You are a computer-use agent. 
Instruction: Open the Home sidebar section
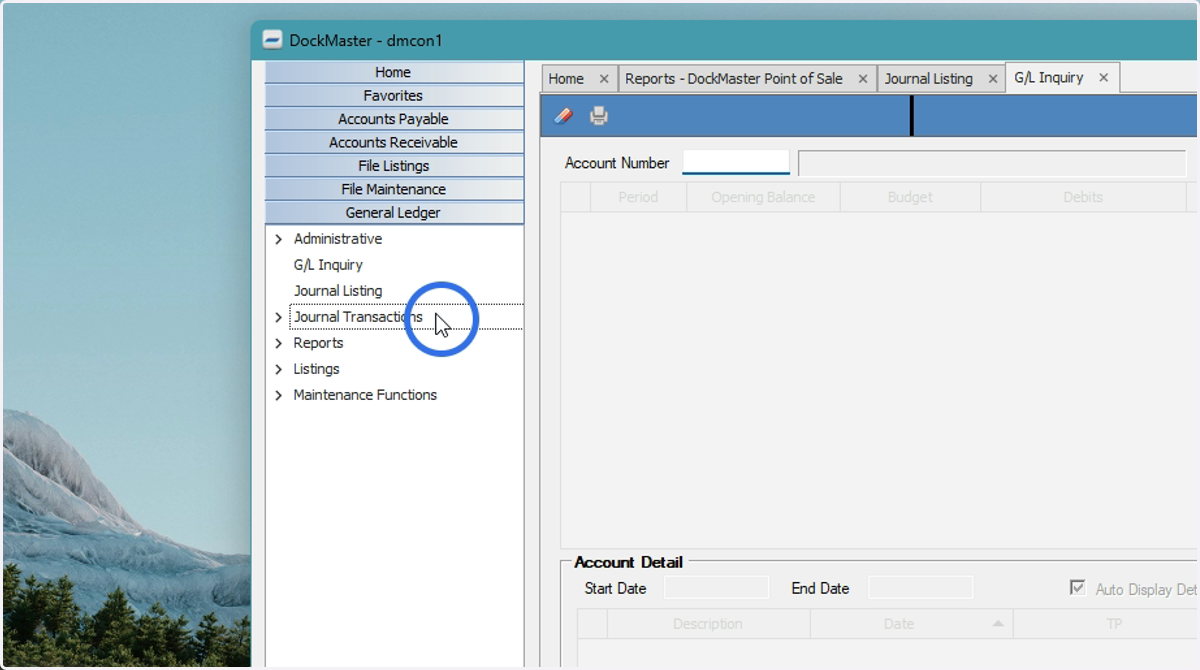(393, 72)
